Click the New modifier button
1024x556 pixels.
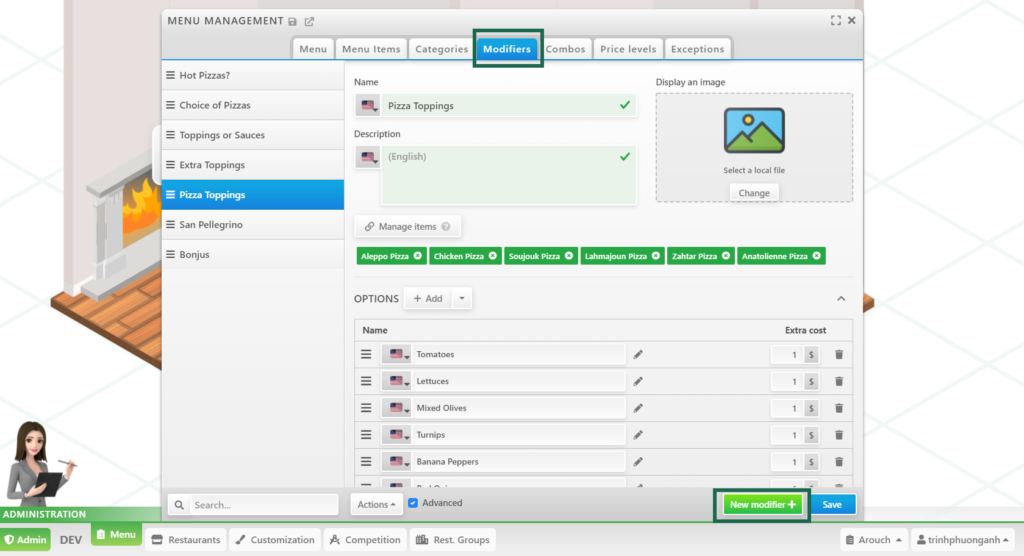point(762,505)
